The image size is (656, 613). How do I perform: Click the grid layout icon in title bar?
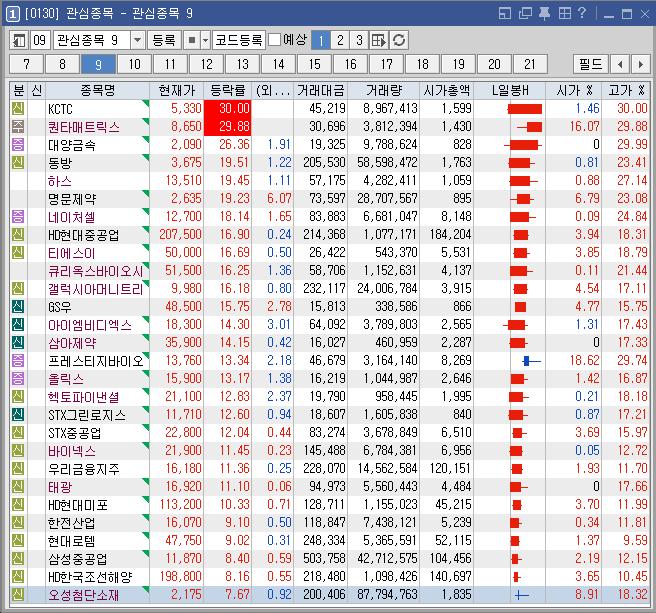click(x=565, y=14)
